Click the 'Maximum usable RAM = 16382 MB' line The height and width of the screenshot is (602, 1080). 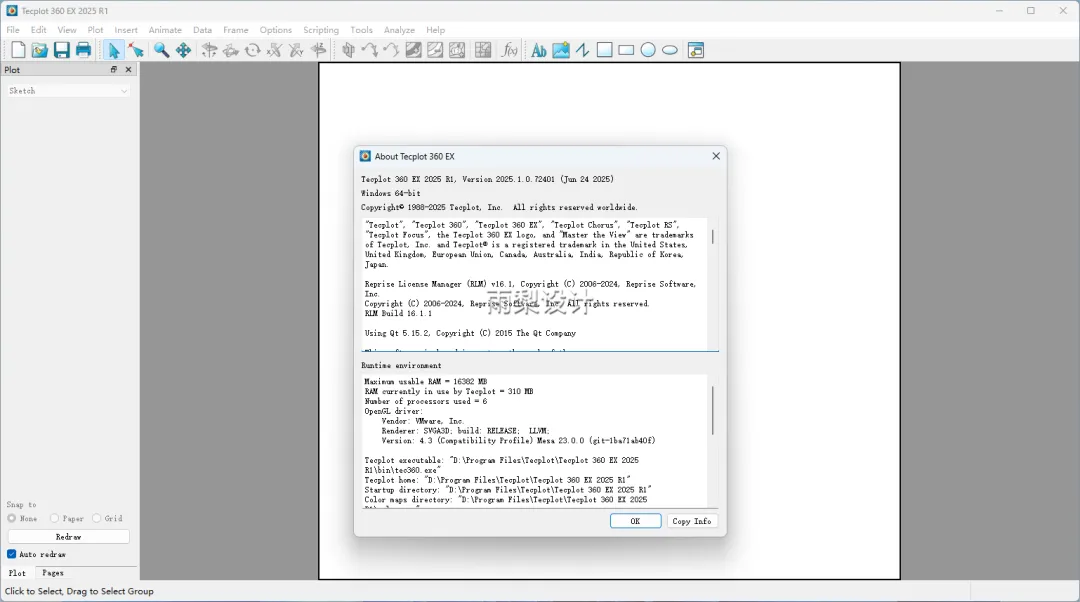pyautogui.click(x=426, y=382)
